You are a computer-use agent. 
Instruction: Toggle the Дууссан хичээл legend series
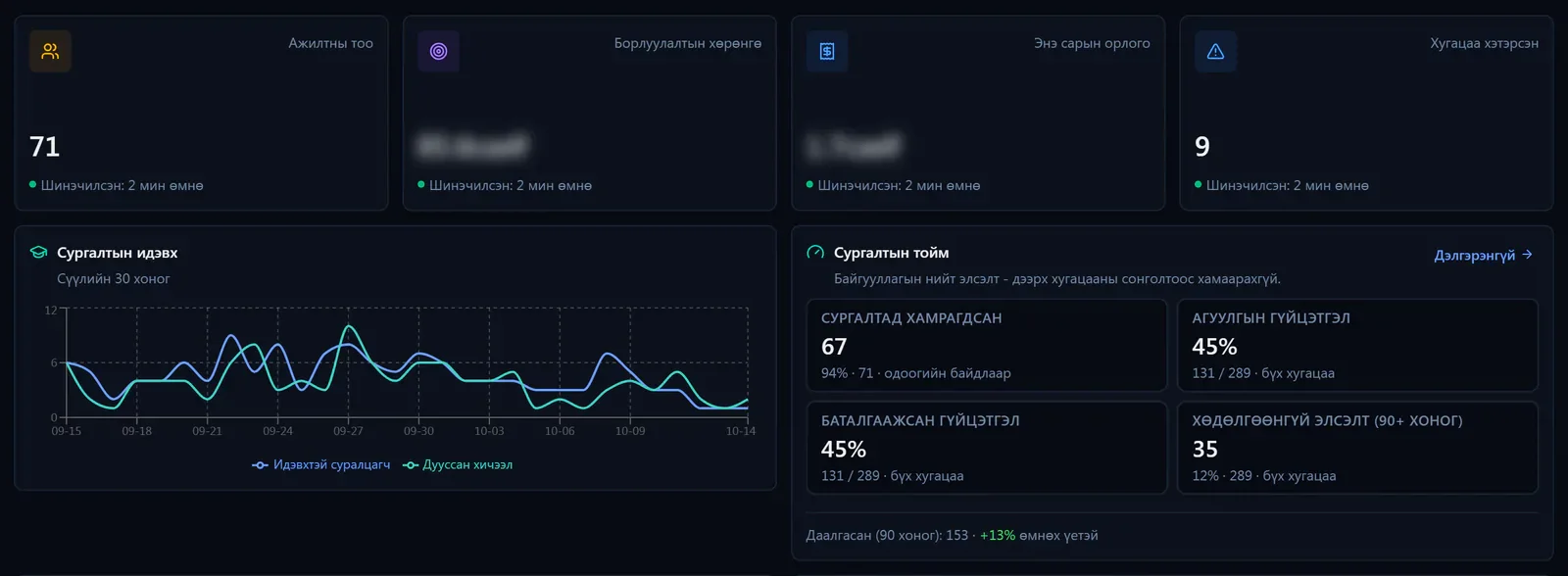pyautogui.click(x=458, y=465)
